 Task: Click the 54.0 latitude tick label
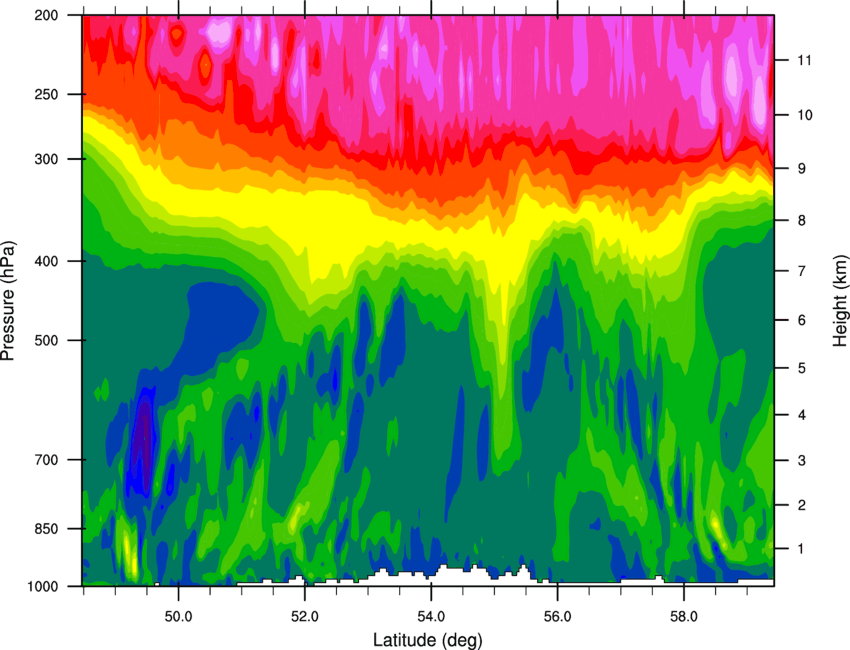pyautogui.click(x=431, y=616)
